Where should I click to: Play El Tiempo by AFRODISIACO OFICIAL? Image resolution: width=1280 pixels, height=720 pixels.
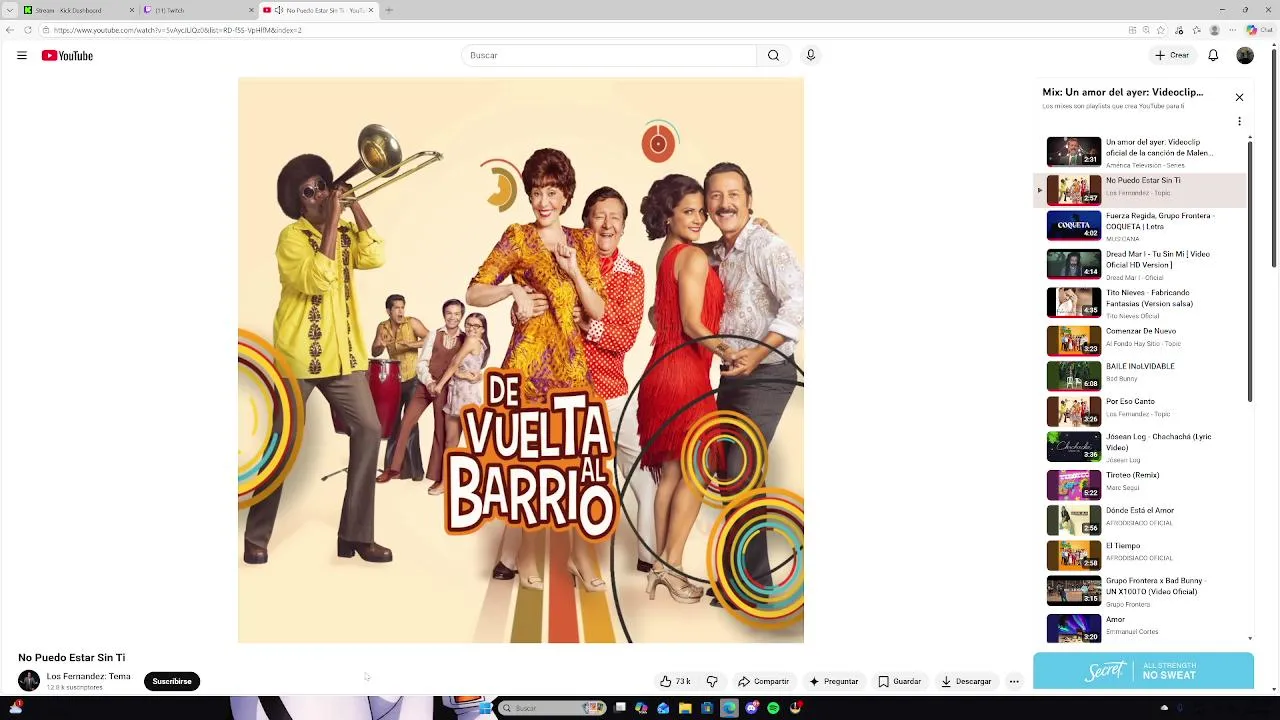click(1140, 554)
